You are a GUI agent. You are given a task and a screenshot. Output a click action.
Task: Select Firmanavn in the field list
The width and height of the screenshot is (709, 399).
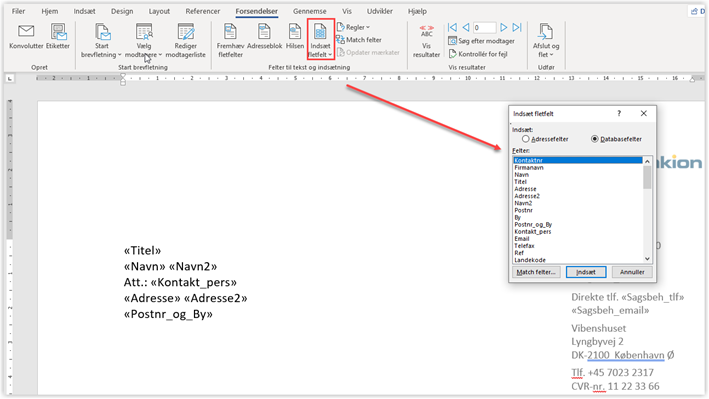(x=577, y=167)
